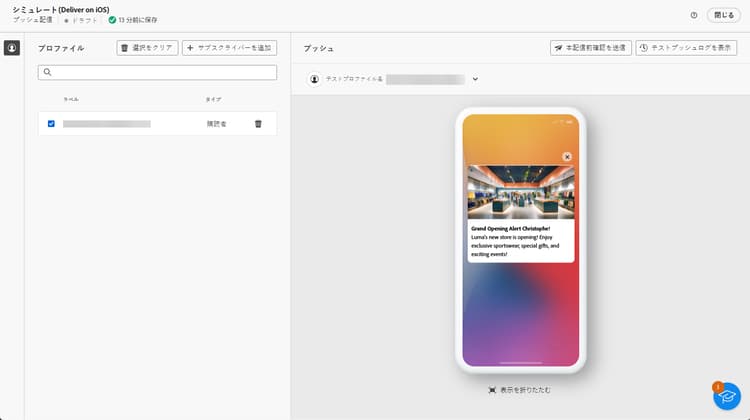Click 選択をクリア button
The image size is (750, 420).
pos(147,48)
